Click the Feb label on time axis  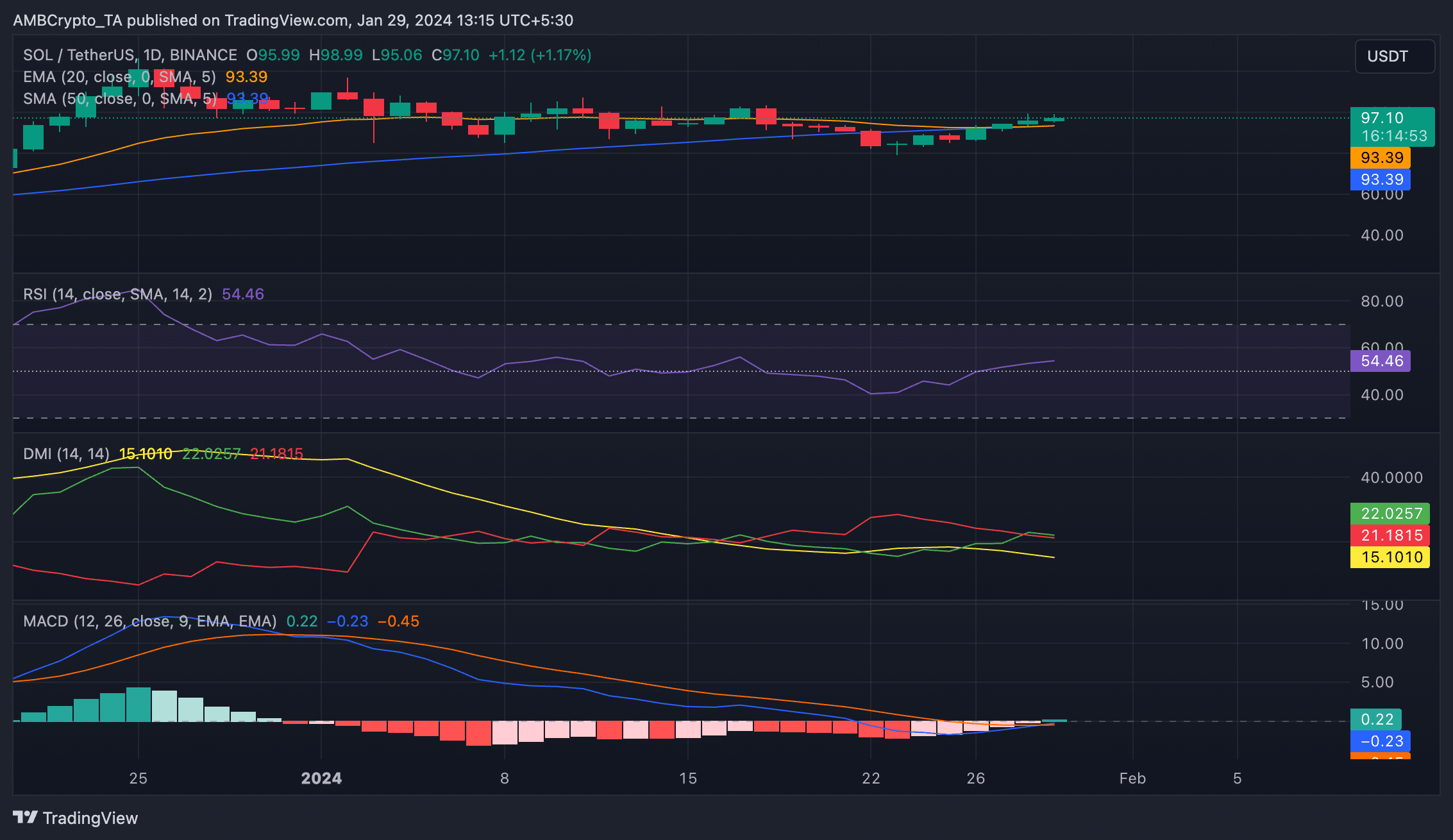(1132, 778)
